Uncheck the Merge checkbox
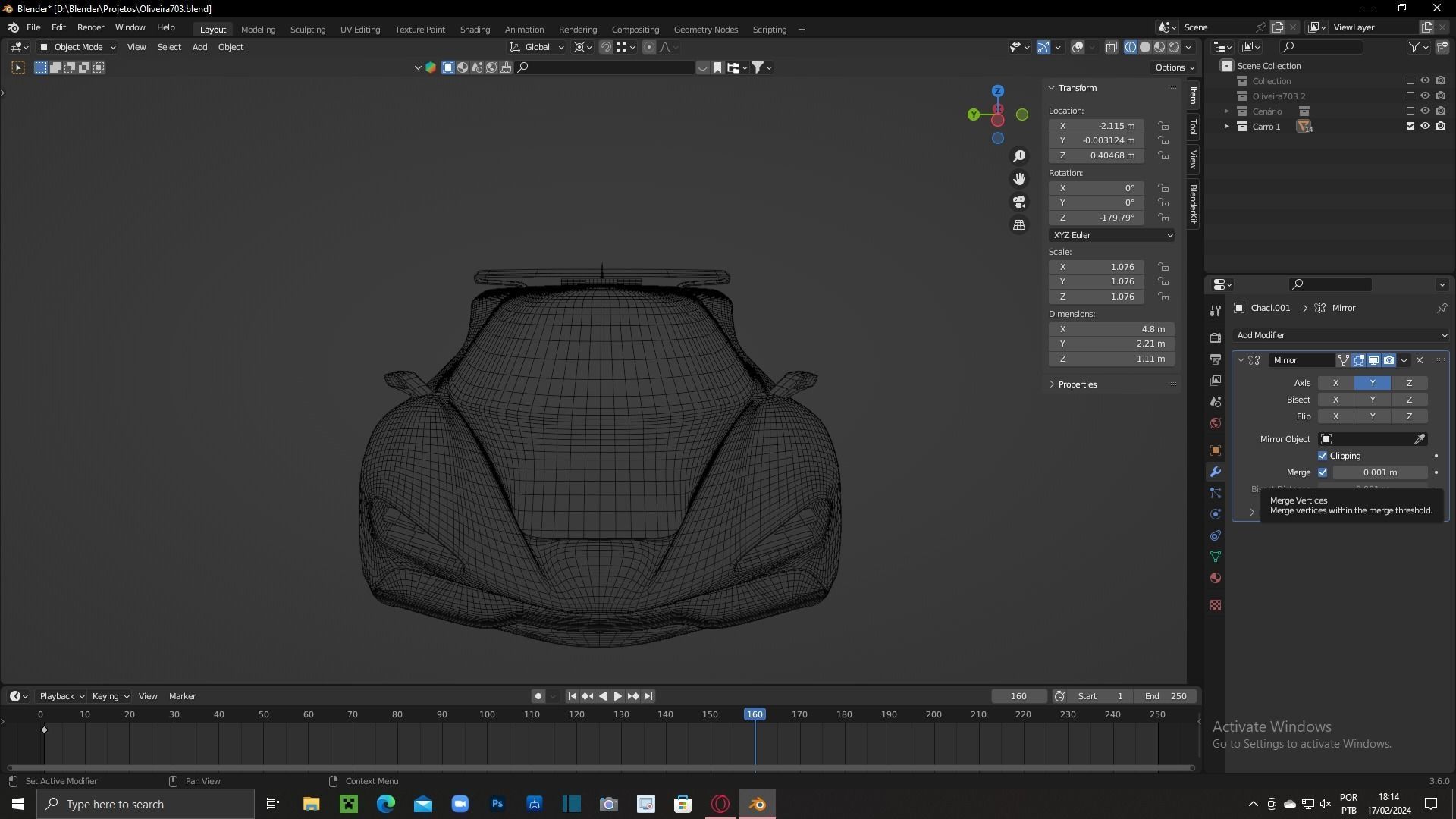The height and width of the screenshot is (819, 1456). [1323, 472]
